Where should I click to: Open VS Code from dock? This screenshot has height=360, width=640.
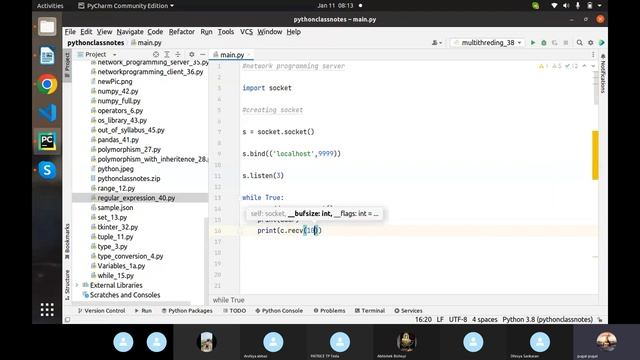[x=47, y=113]
